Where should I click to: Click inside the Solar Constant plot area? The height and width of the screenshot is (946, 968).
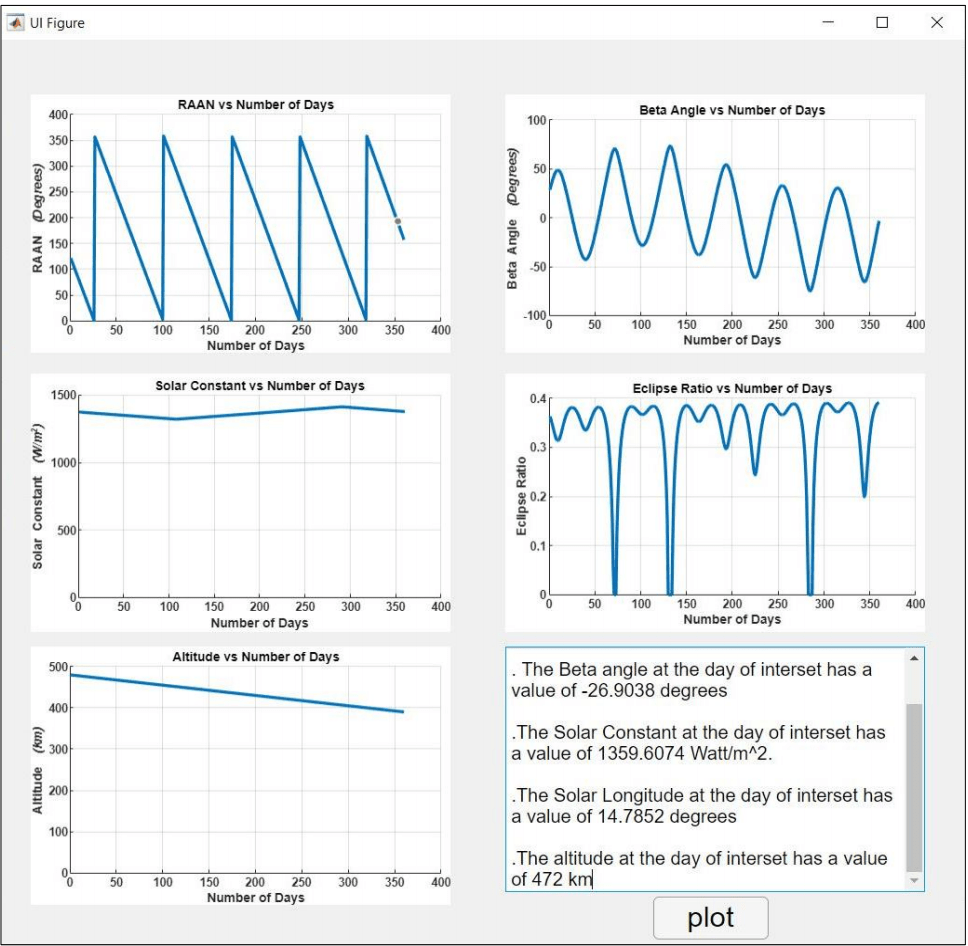pos(258,500)
